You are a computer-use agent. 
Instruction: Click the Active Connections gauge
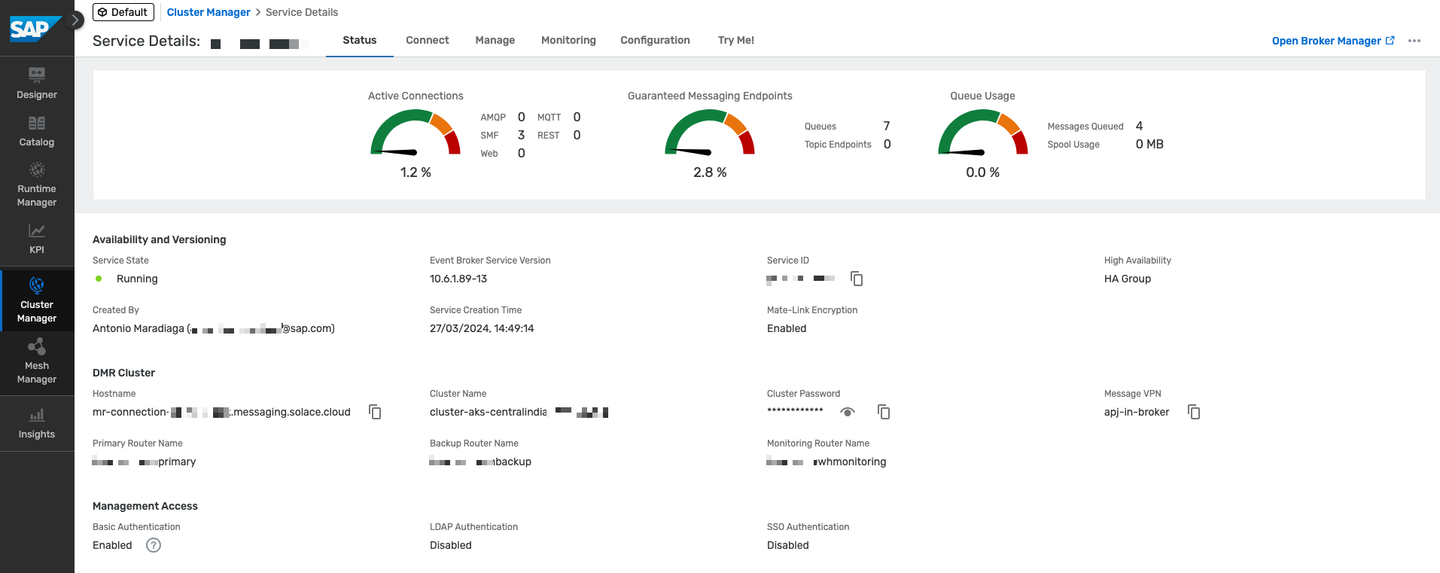click(415, 132)
